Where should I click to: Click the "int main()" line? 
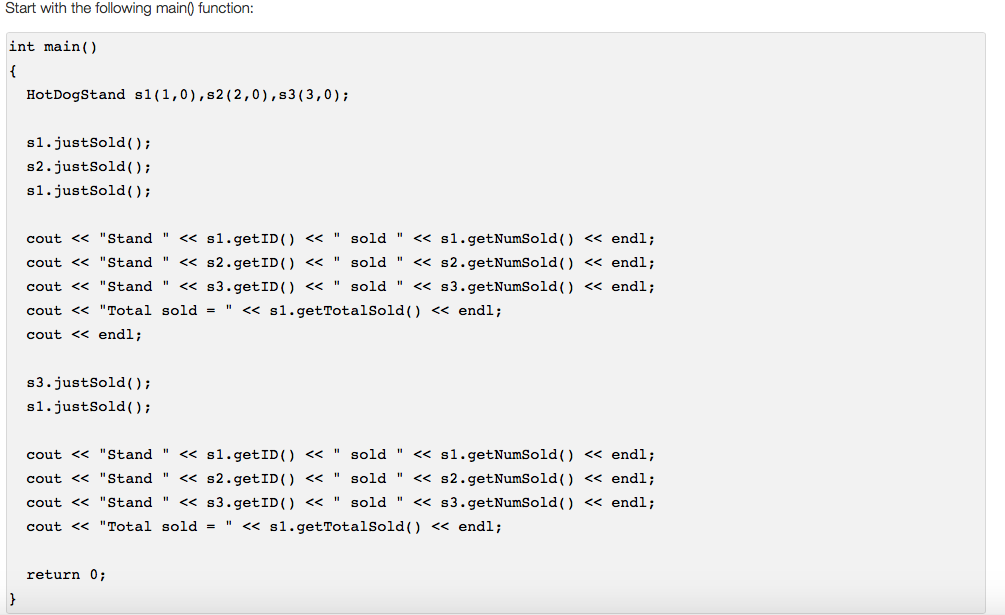coord(53,47)
